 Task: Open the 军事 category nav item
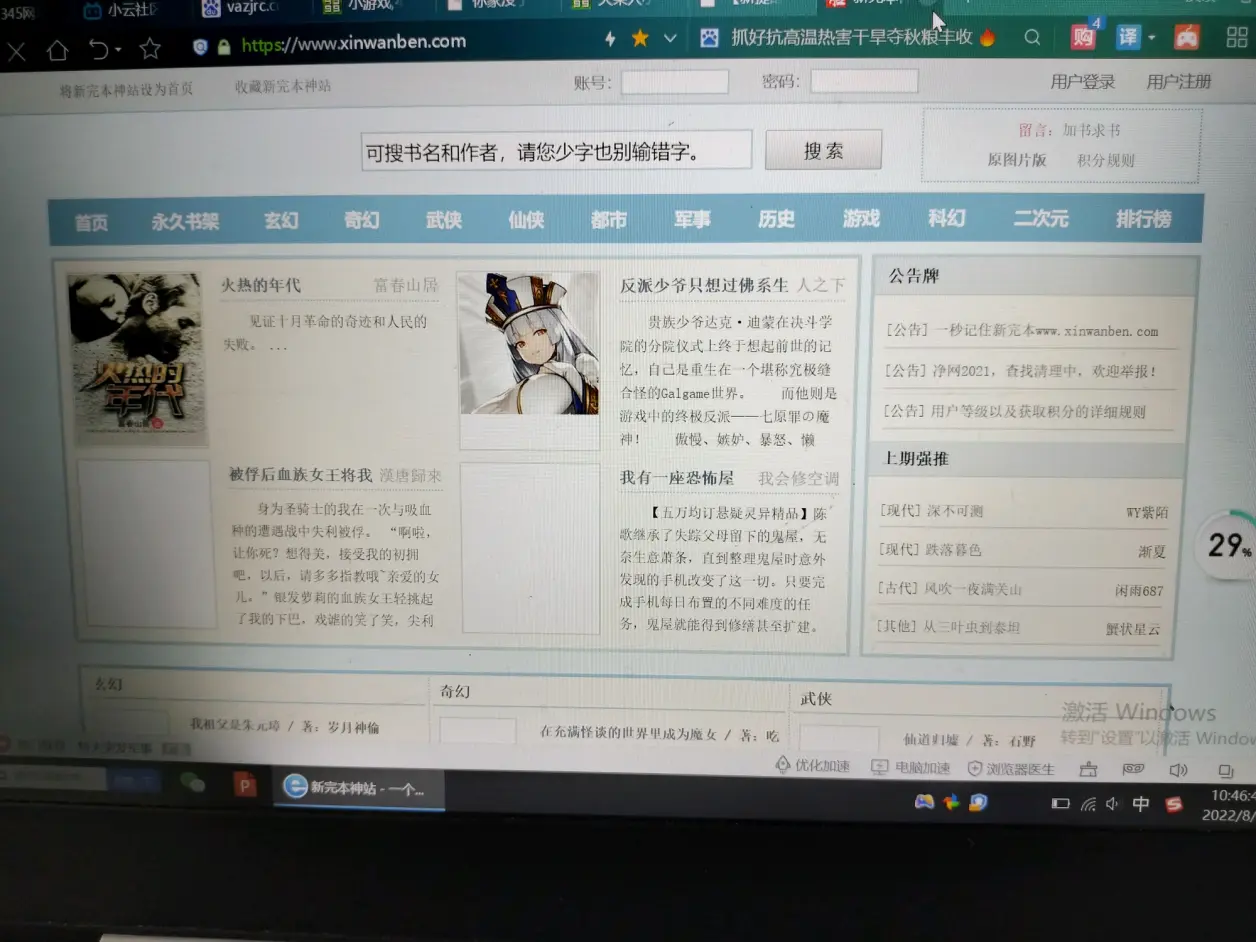click(x=692, y=218)
